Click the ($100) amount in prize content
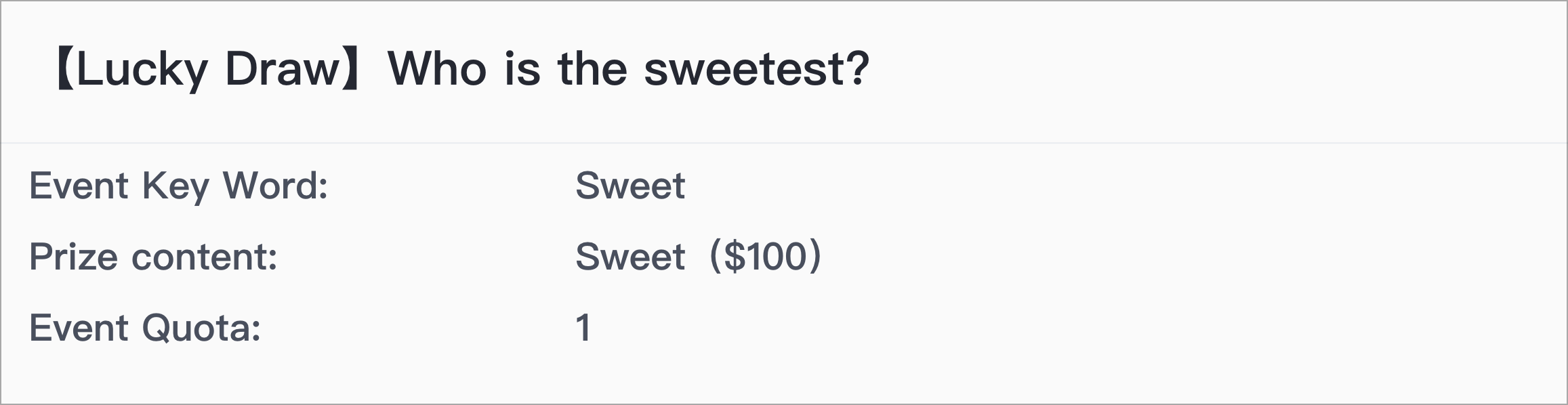This screenshot has height=405, width=1568. (x=766, y=257)
